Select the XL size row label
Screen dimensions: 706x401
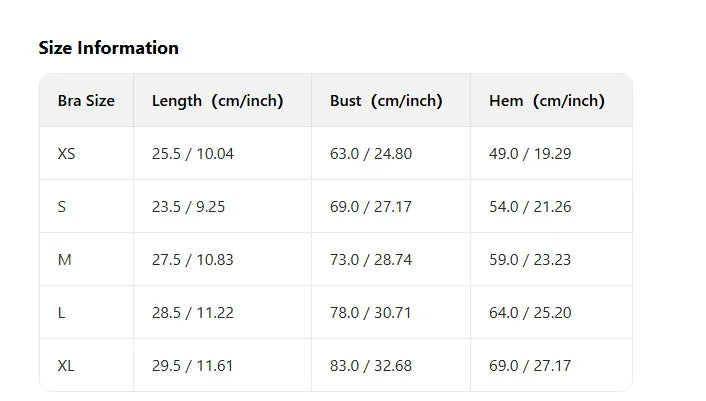(66, 366)
